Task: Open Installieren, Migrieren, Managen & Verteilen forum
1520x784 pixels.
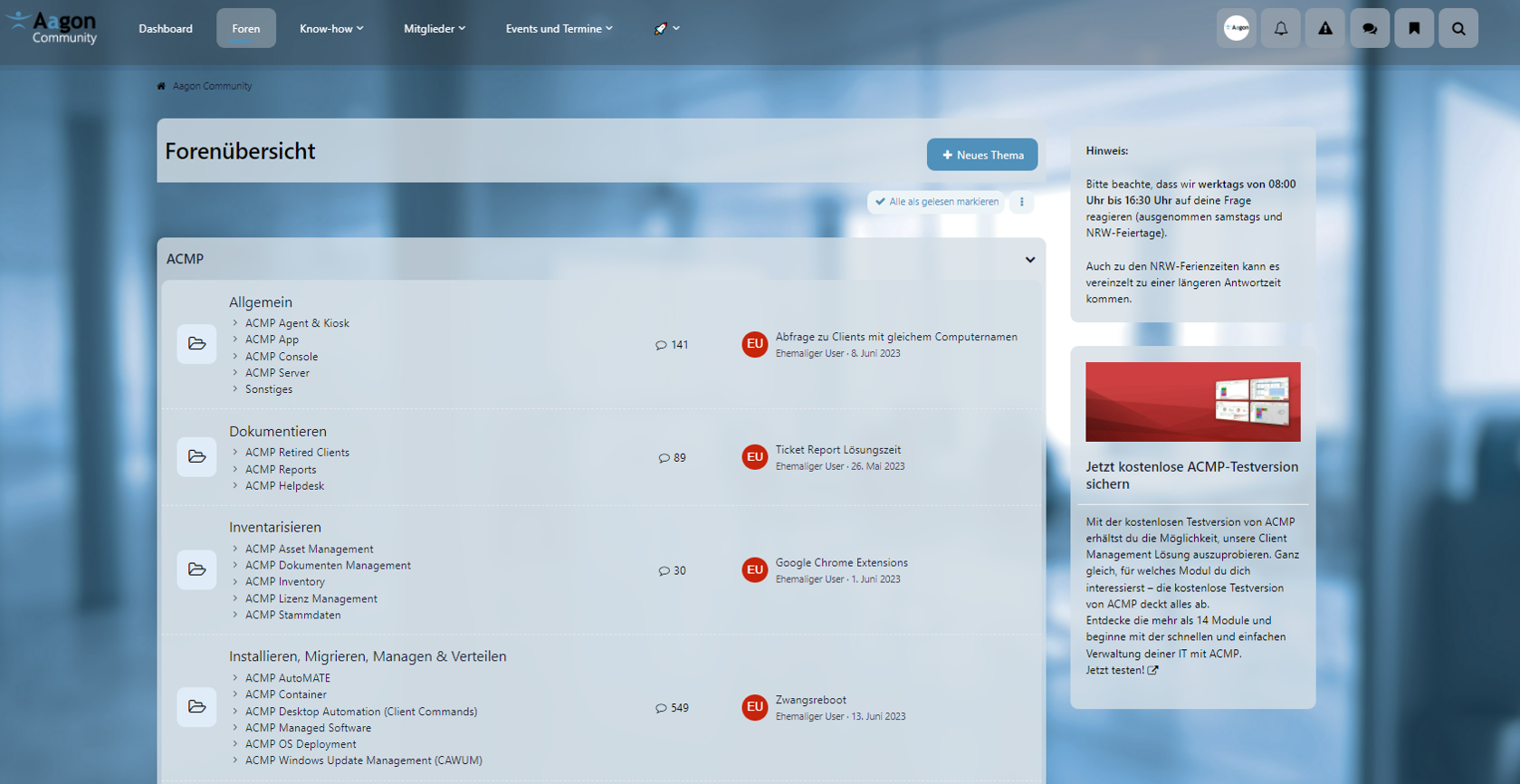Action: [x=368, y=656]
